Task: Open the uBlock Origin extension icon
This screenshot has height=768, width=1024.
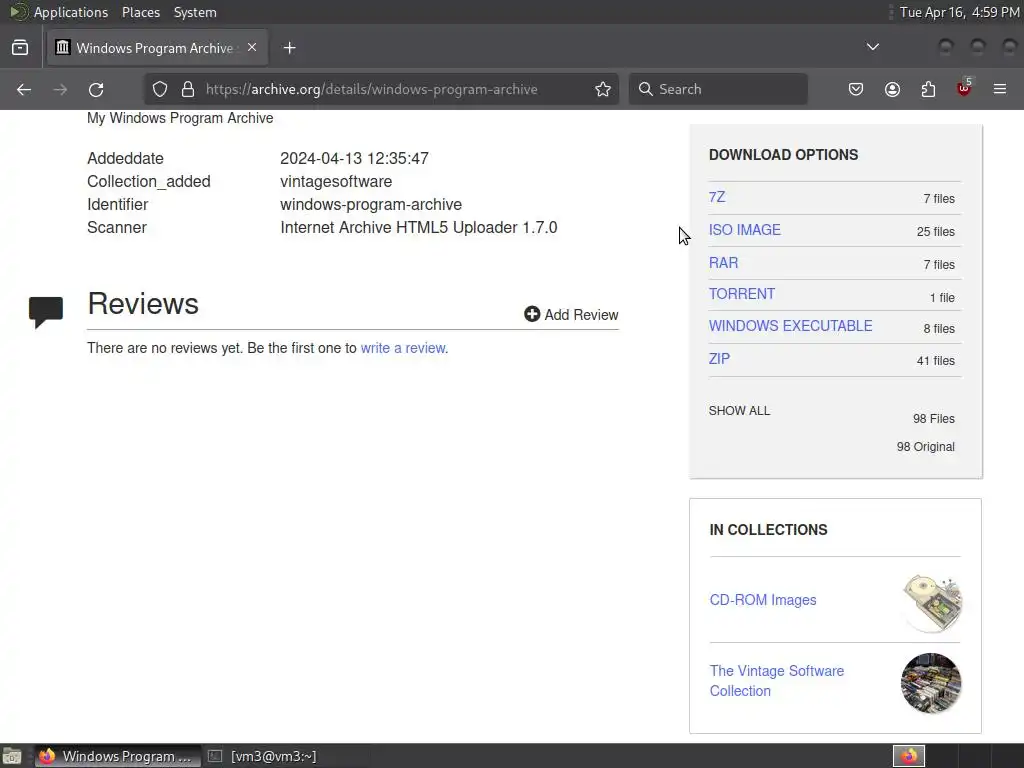Action: coord(964,88)
